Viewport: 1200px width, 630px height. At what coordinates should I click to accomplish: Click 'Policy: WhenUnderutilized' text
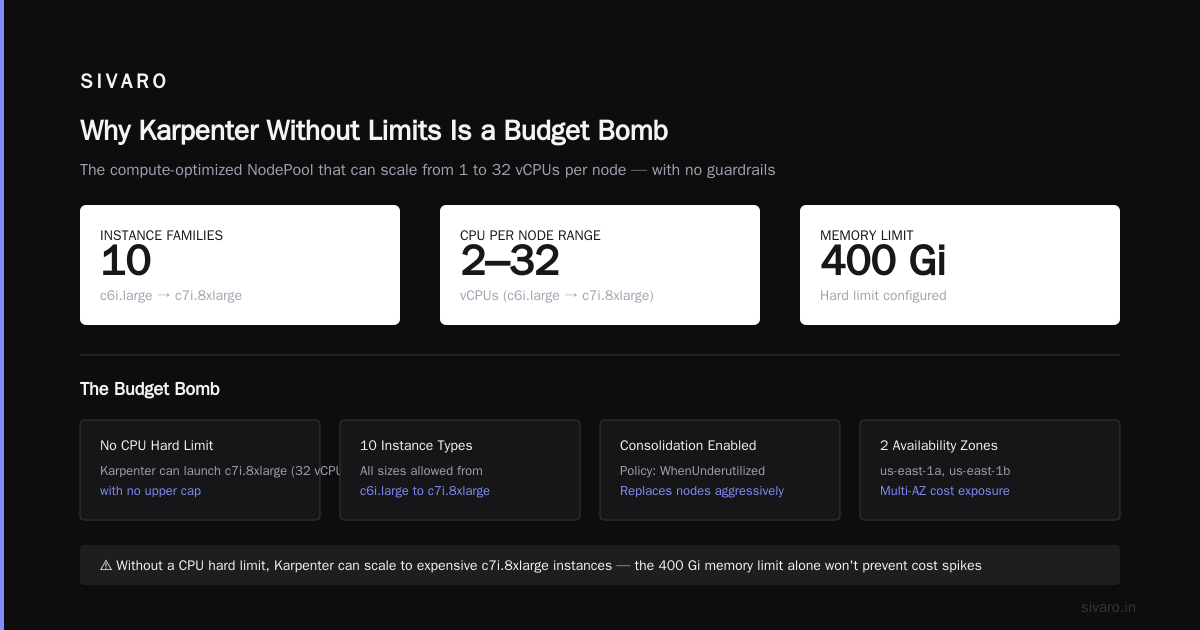692,471
